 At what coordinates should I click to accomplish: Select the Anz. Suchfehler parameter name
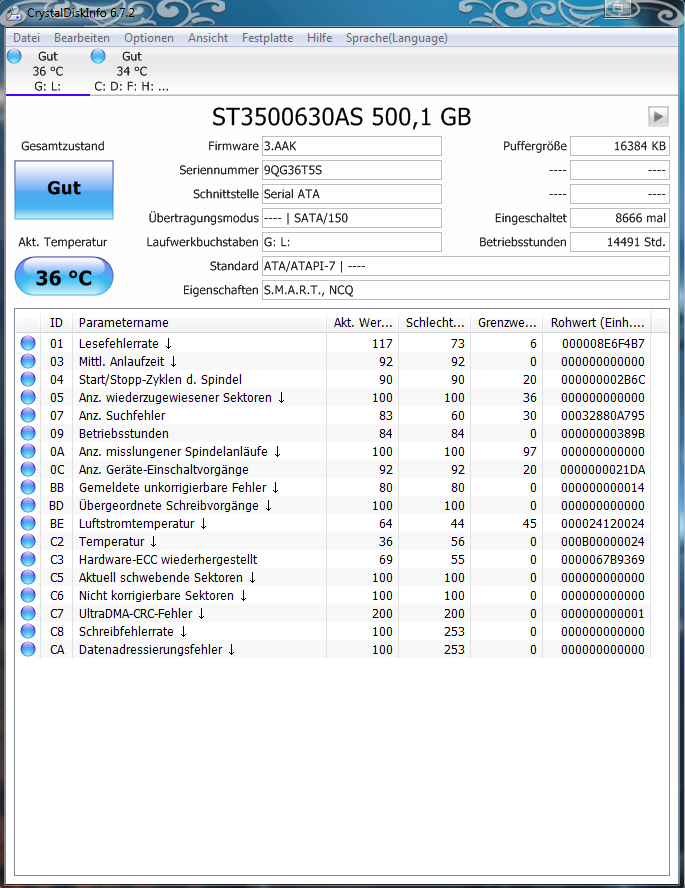122,416
